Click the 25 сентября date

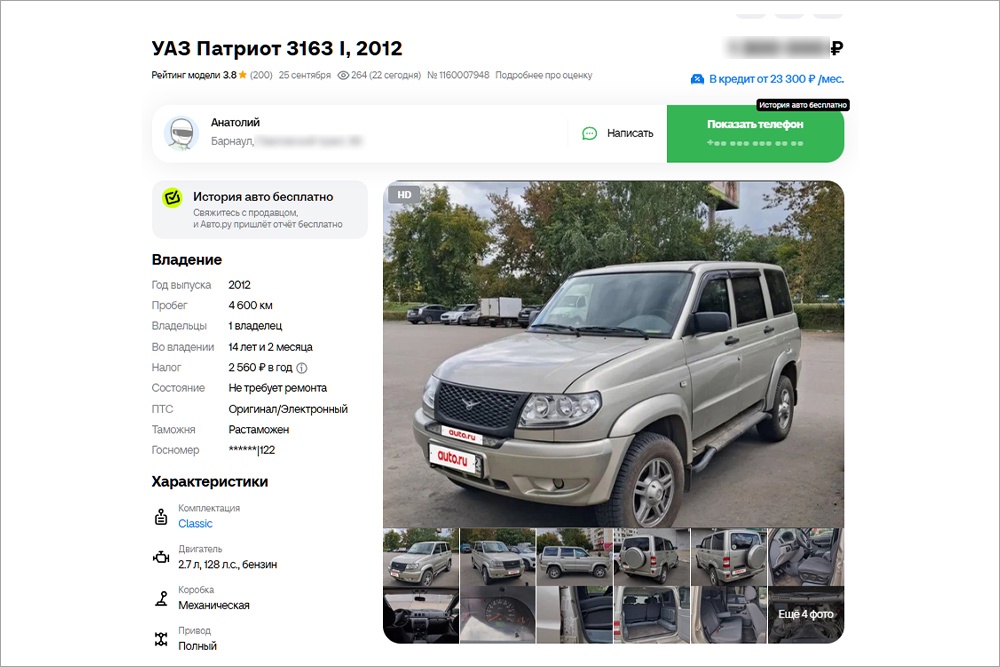pyautogui.click(x=305, y=75)
